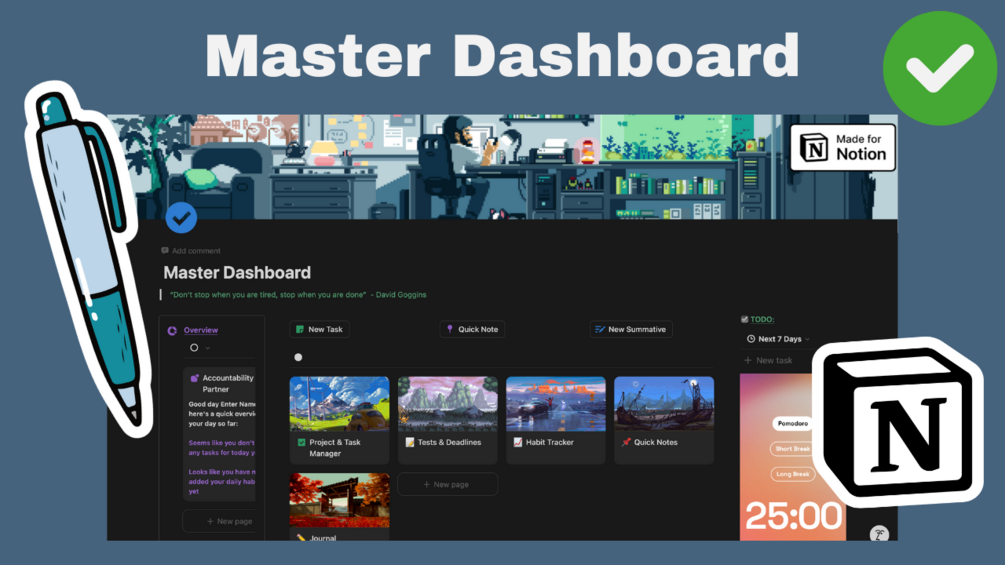
Task: Click the New Summative button
Action: tap(631, 329)
